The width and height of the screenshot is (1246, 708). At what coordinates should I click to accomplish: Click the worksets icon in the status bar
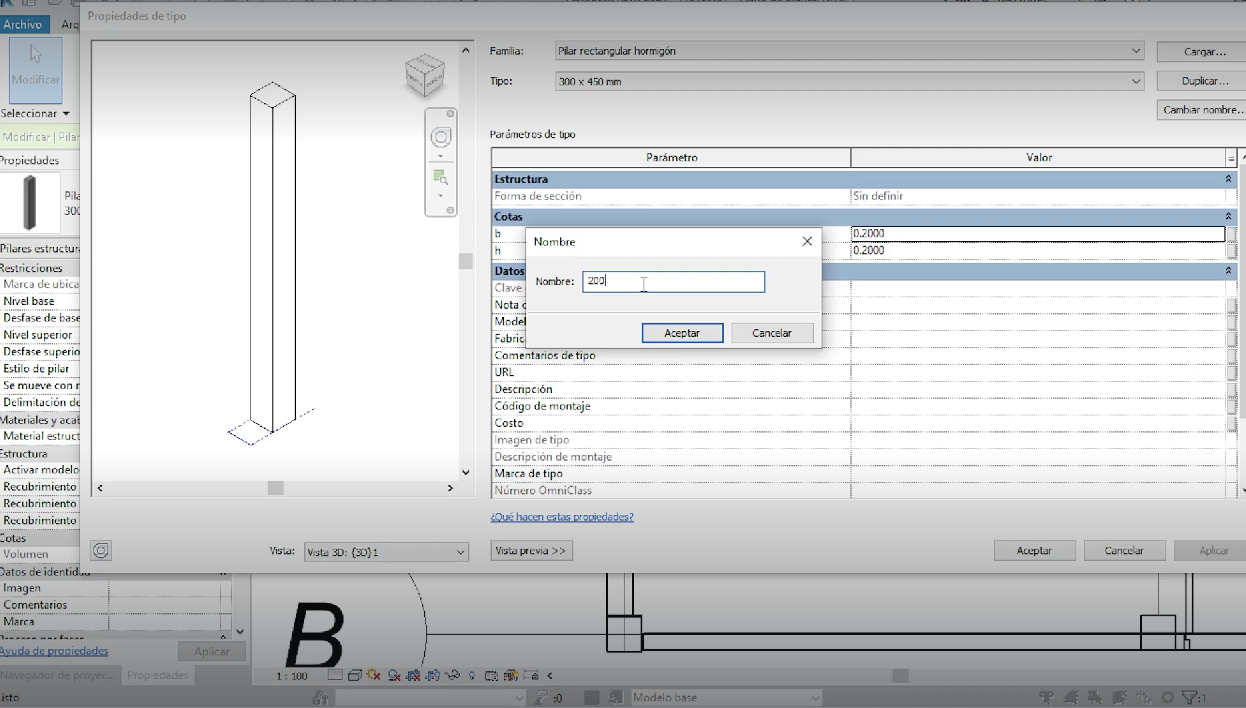click(x=320, y=697)
